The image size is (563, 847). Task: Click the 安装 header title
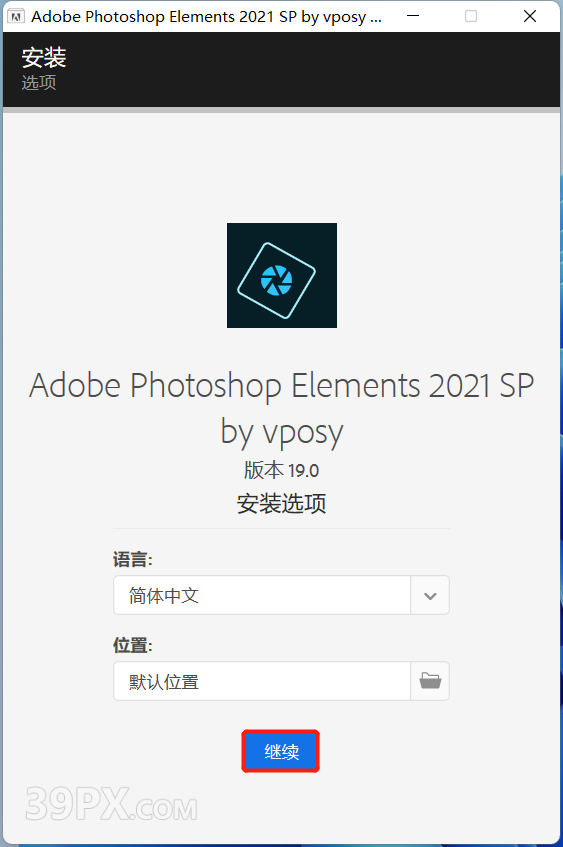click(x=44, y=57)
